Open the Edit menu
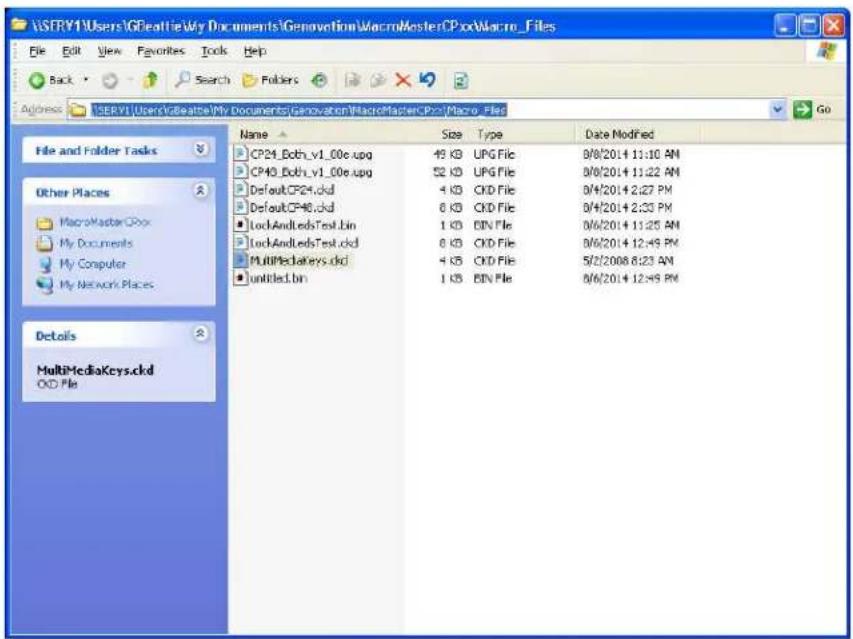Screen dimensions: 853x639 coord(71,51)
